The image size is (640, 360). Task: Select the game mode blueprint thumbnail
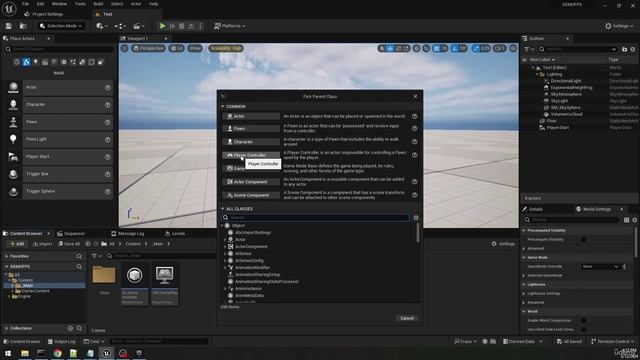[x=164, y=276]
